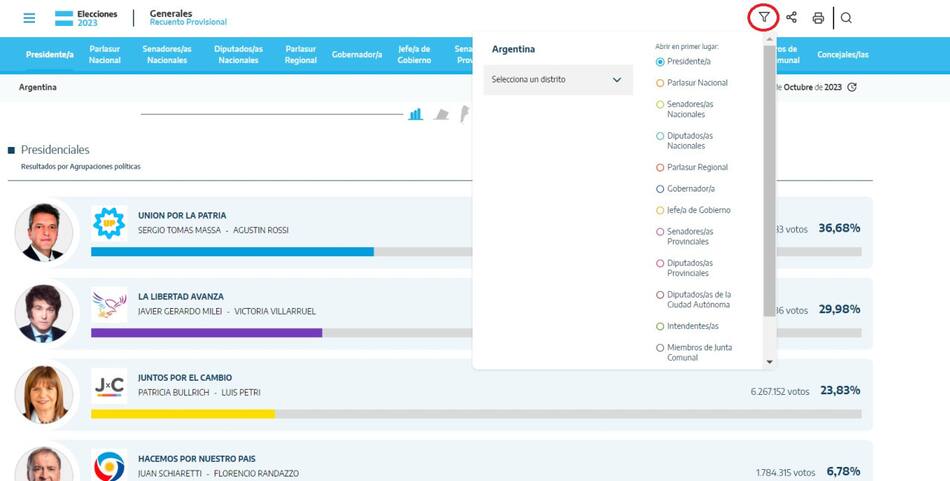Select the Parlasur Nacional radio option
The image size is (950, 481).
point(660,83)
